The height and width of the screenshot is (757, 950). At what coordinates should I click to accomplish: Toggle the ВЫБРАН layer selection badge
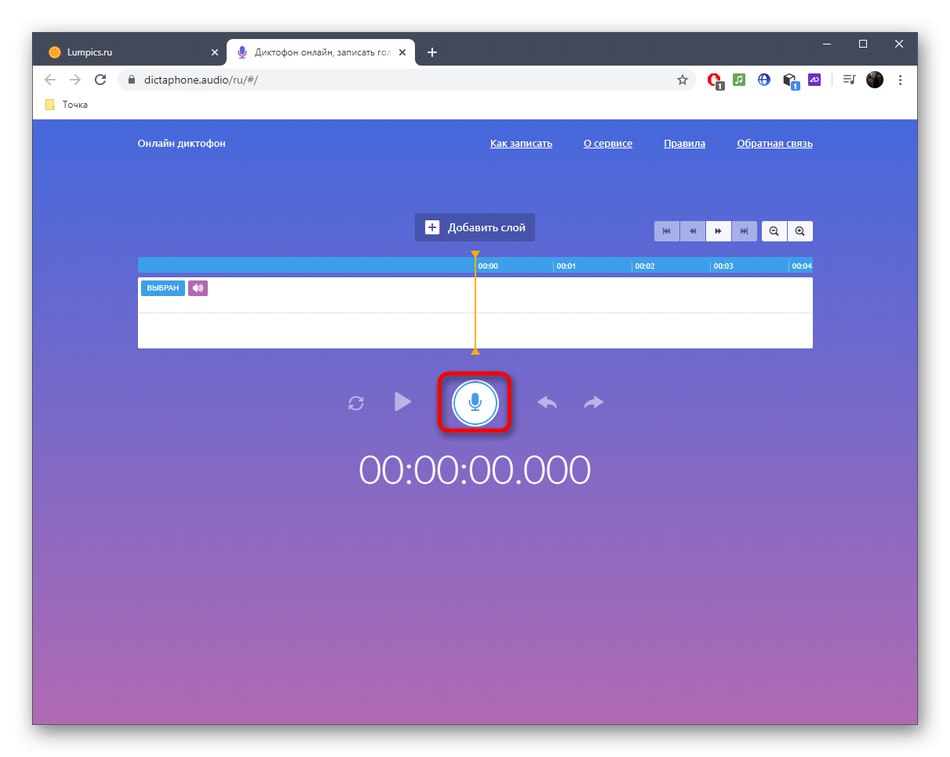(x=163, y=288)
